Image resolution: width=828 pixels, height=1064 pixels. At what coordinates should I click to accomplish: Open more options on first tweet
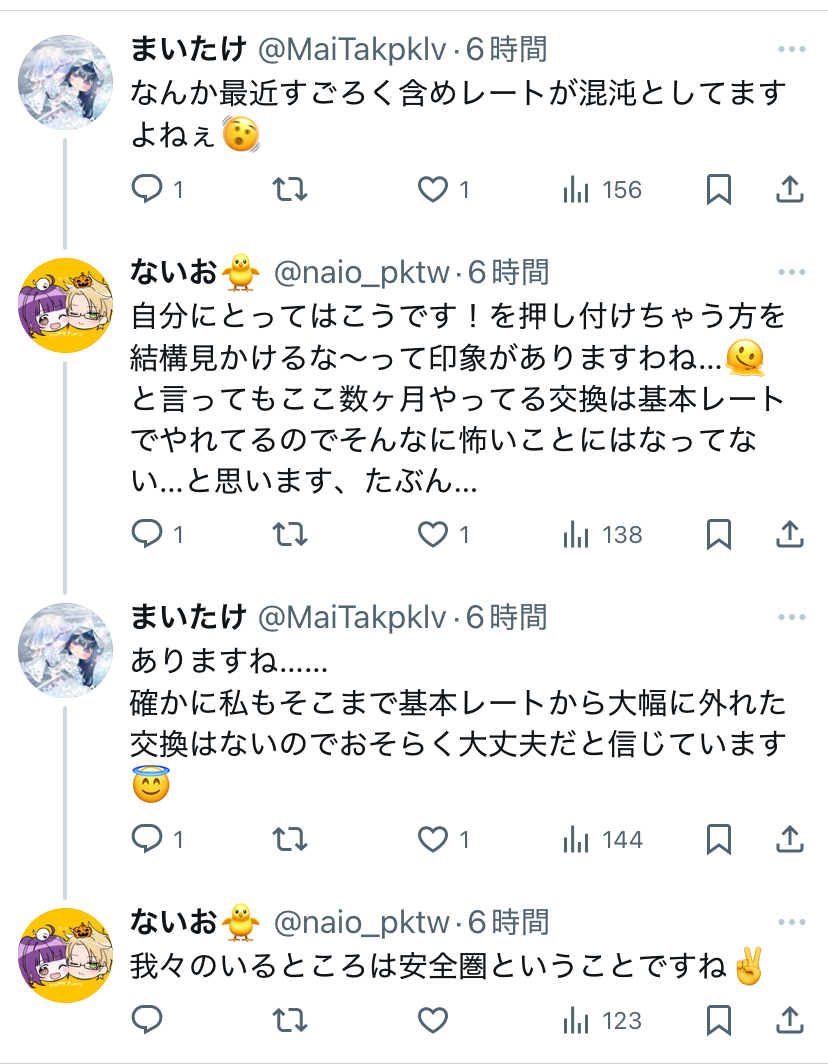[x=791, y=49]
